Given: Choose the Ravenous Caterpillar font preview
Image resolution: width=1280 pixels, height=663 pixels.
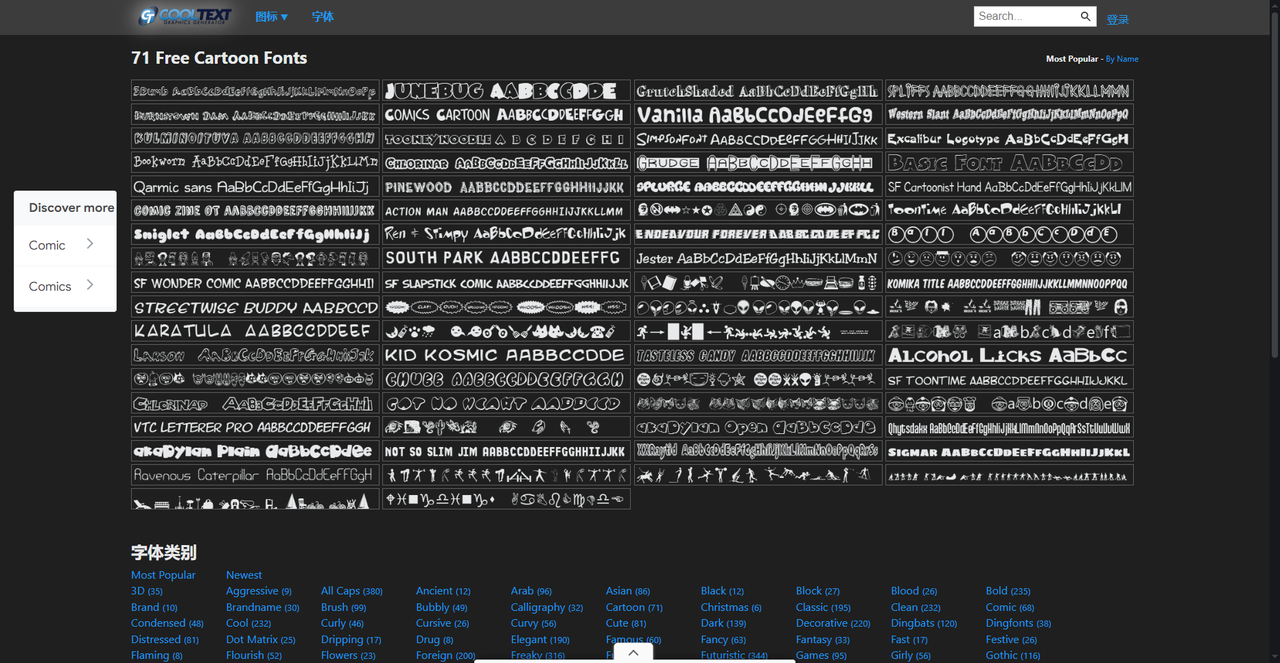Looking at the screenshot, I should point(254,475).
